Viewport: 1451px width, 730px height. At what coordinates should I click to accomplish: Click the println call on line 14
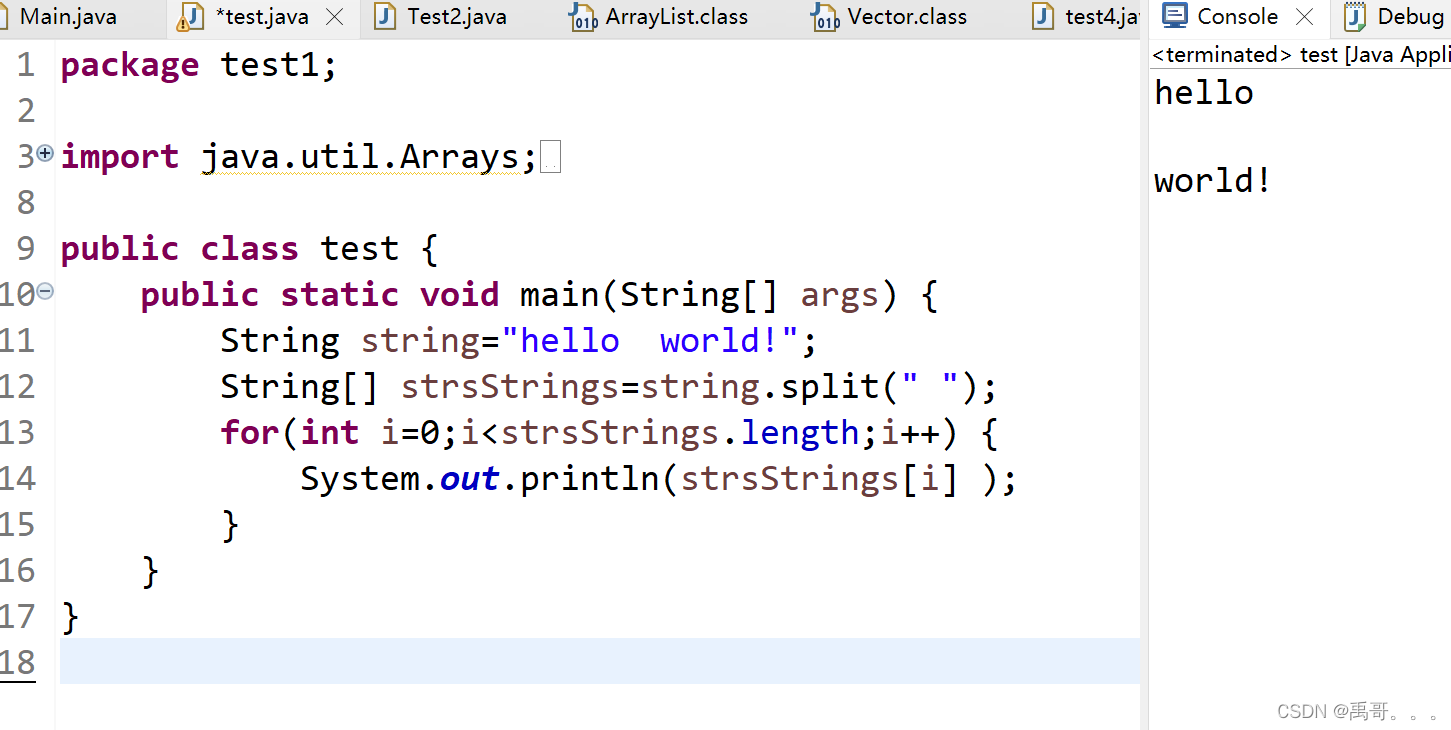[590, 480]
